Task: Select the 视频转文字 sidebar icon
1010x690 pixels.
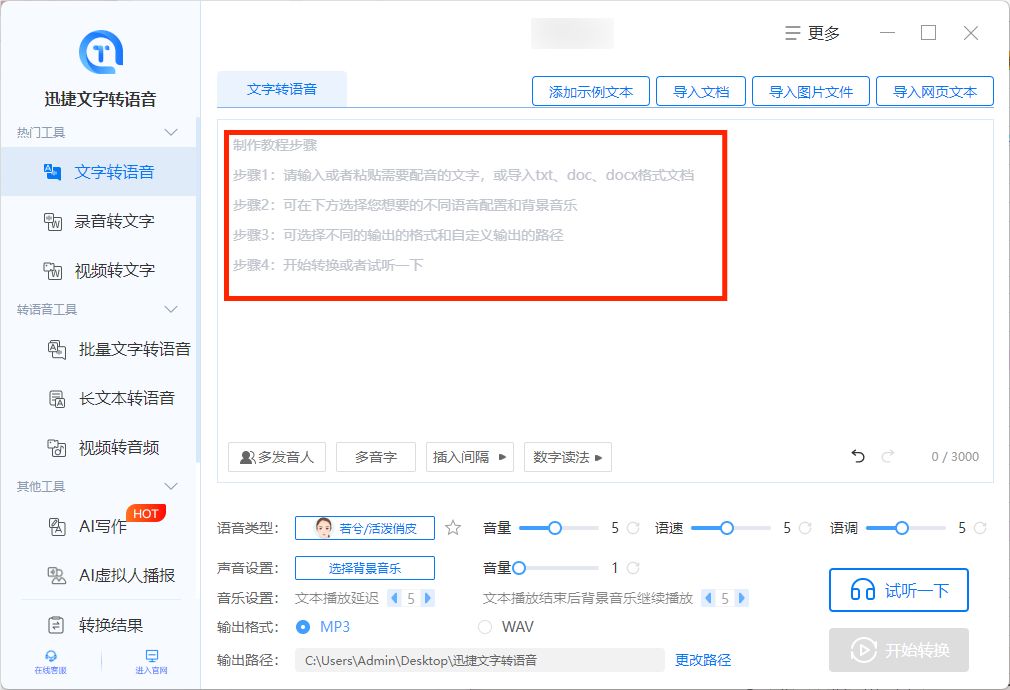Action: click(52, 271)
